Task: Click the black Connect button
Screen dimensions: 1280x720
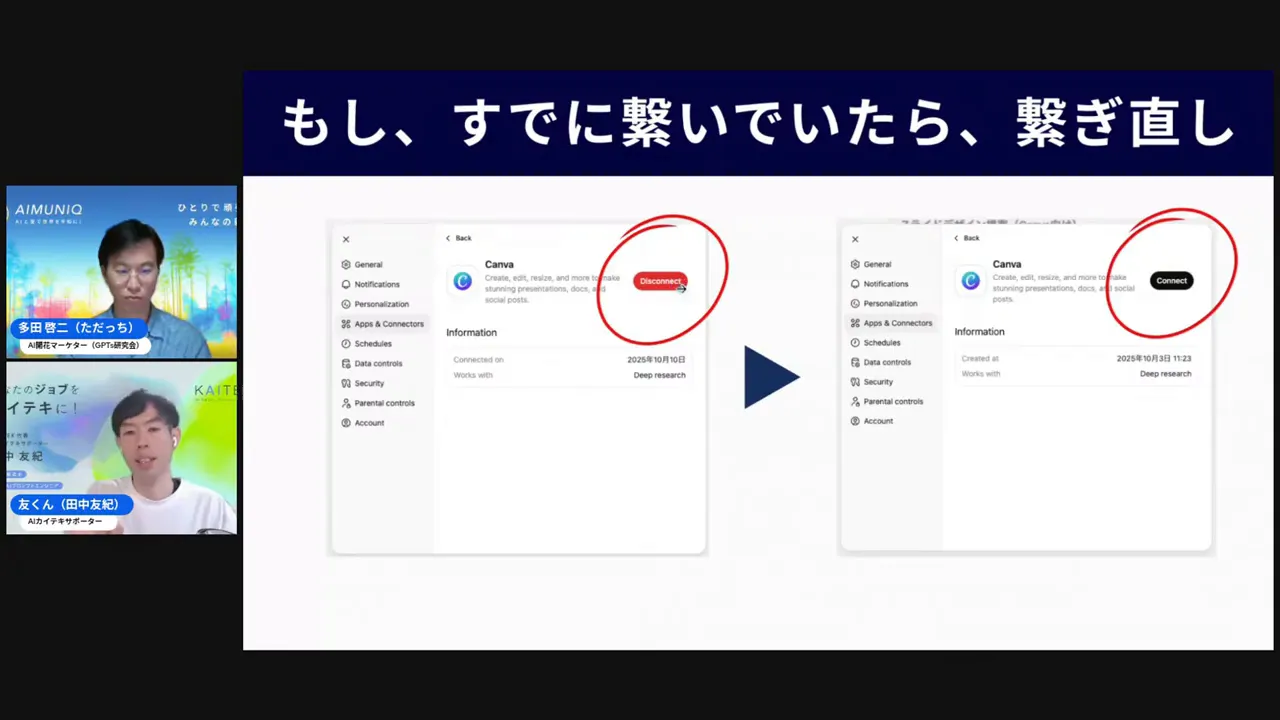Action: tap(1171, 281)
